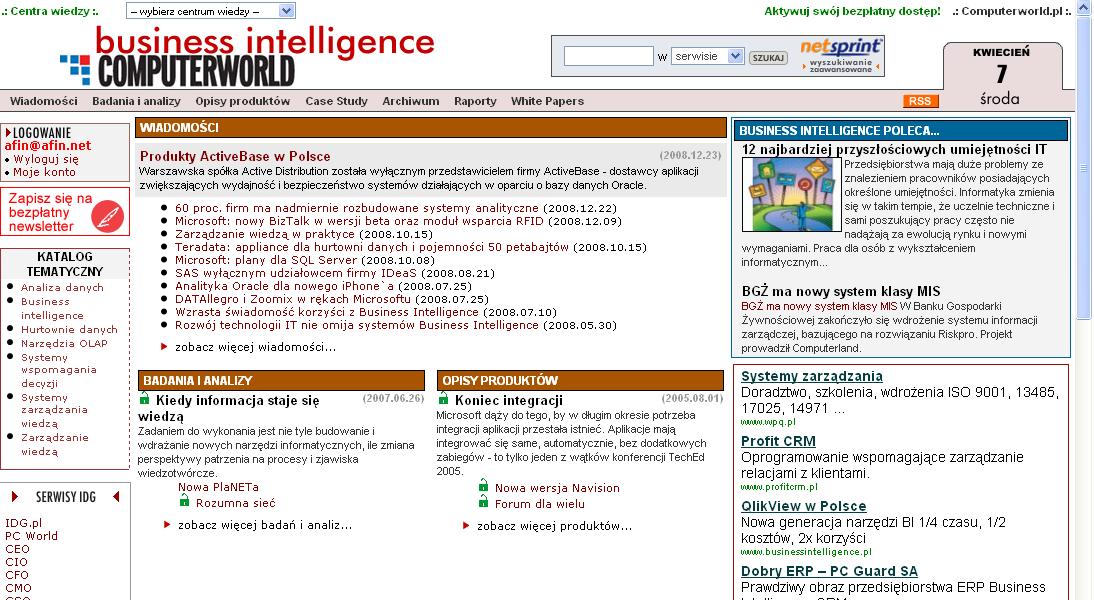
Task: Open White Papers in the navigation bar
Action: (x=547, y=101)
